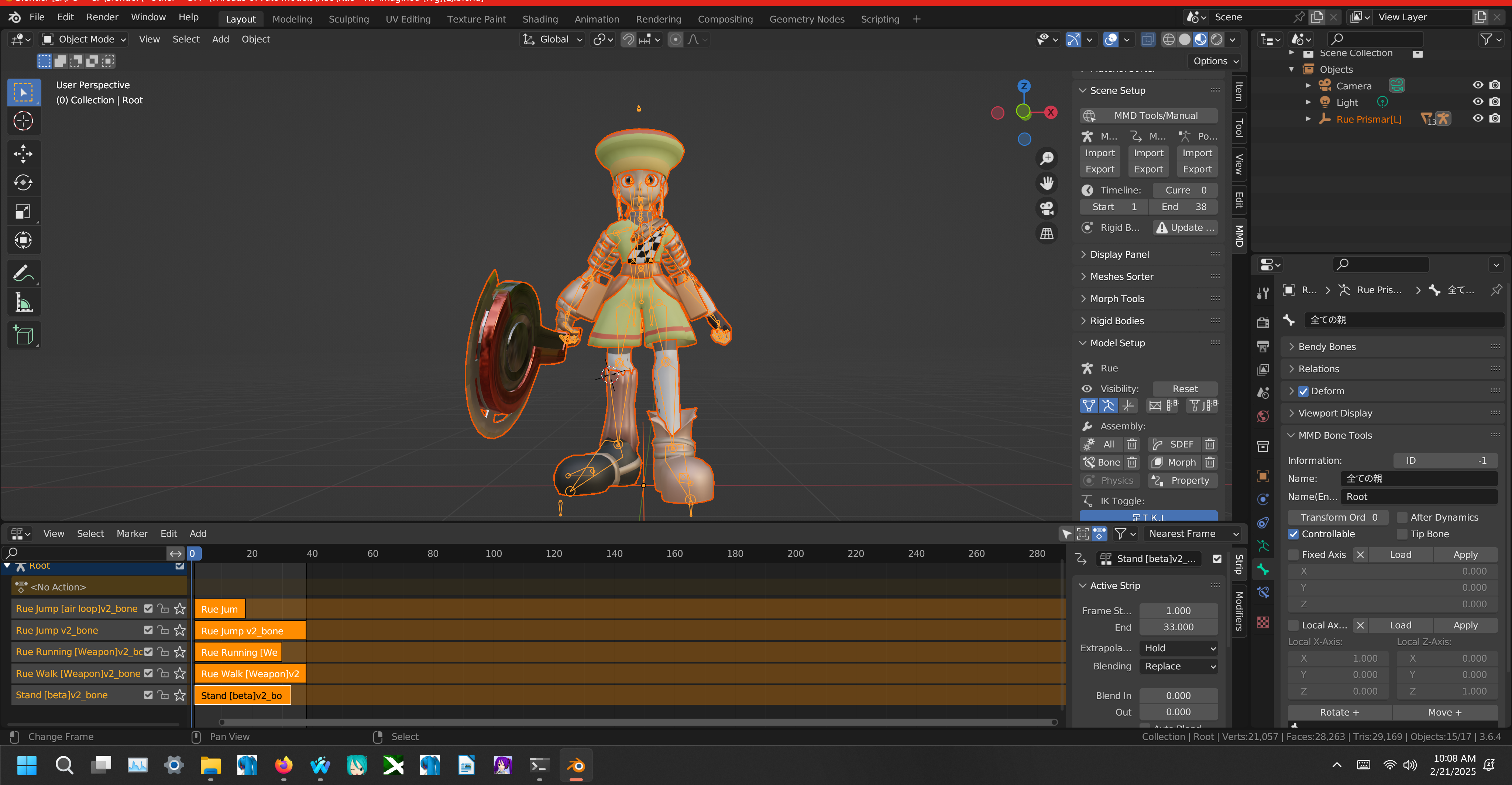Switch to wireframe viewport shading
This screenshot has height=785, width=1512.
click(x=1169, y=40)
